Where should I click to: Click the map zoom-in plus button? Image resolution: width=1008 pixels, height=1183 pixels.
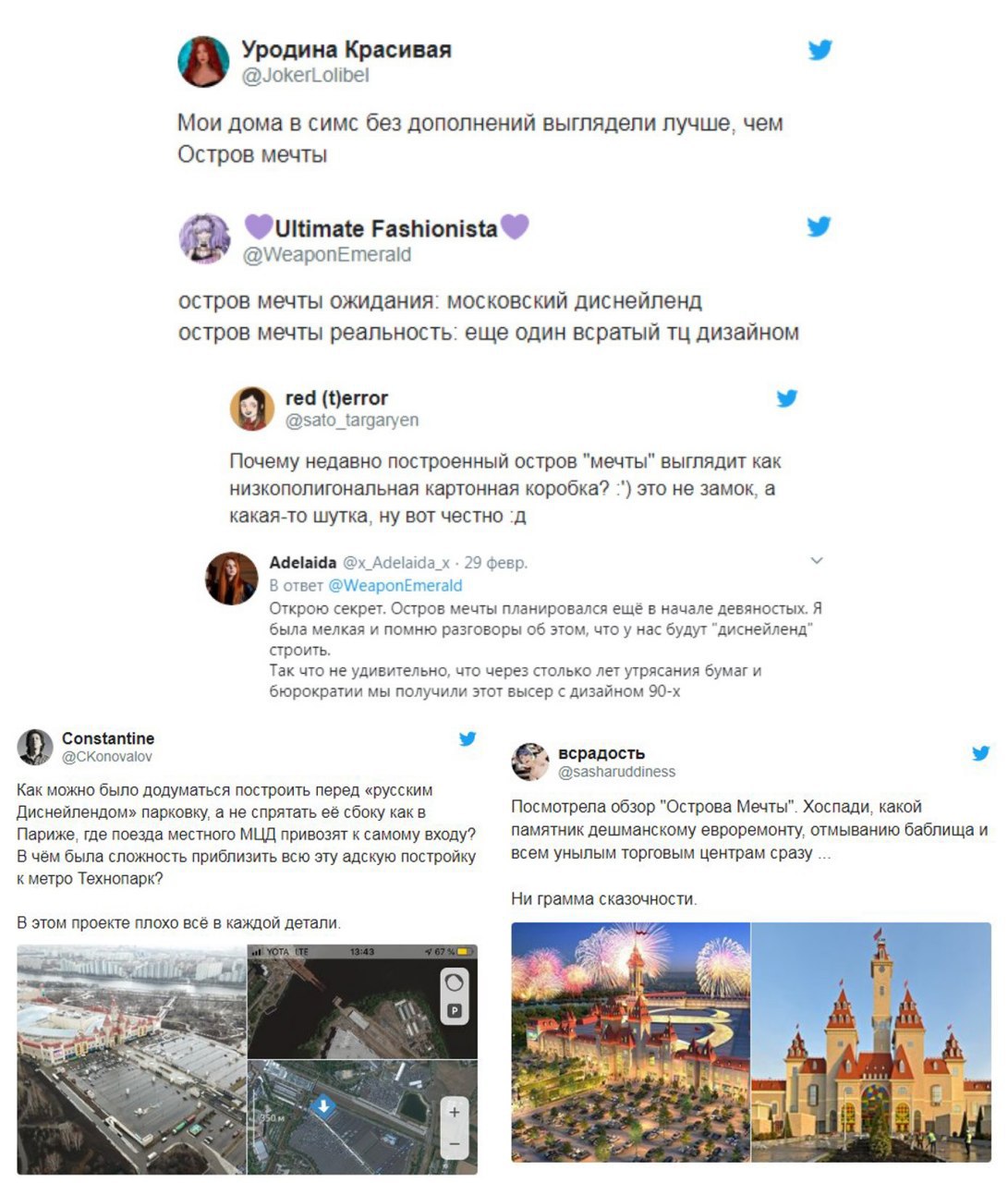click(454, 1112)
